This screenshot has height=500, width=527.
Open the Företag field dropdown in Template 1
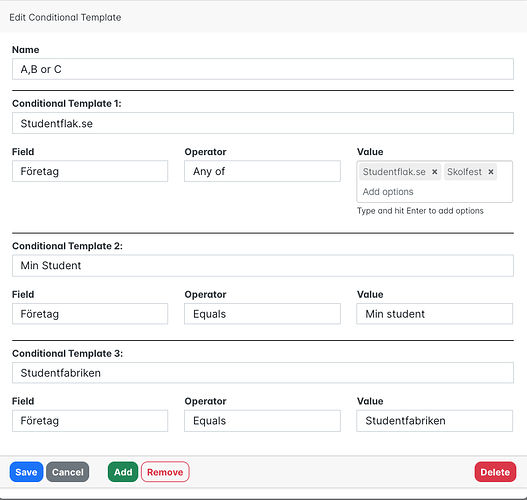coord(90,171)
